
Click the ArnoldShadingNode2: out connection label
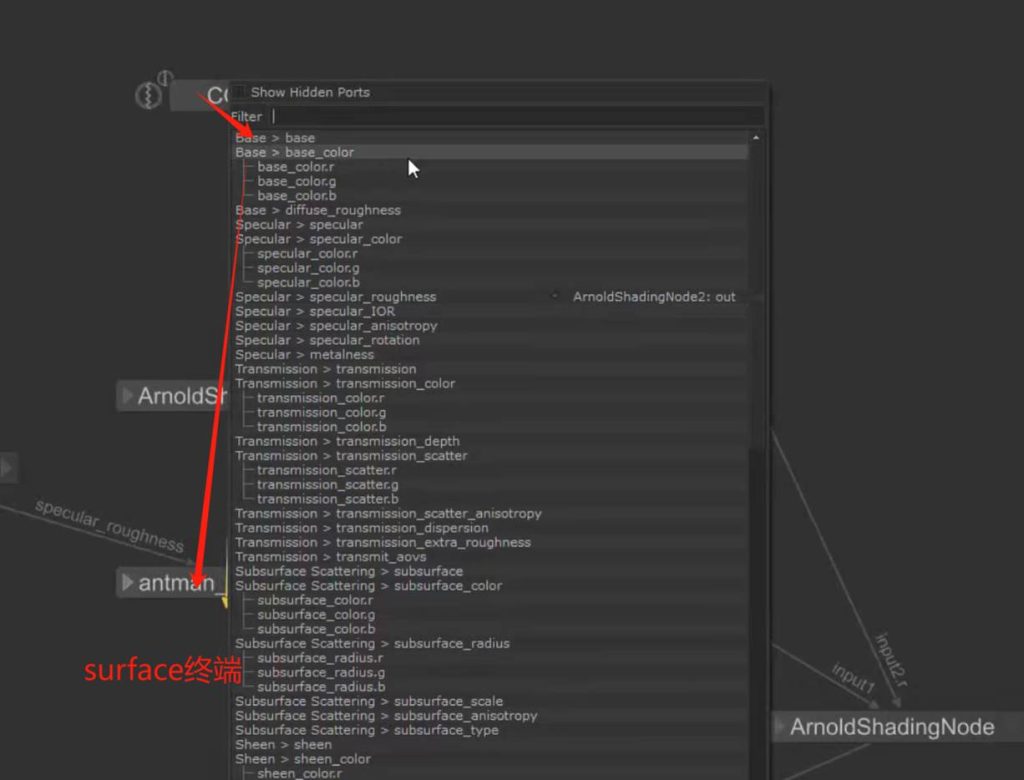click(654, 297)
